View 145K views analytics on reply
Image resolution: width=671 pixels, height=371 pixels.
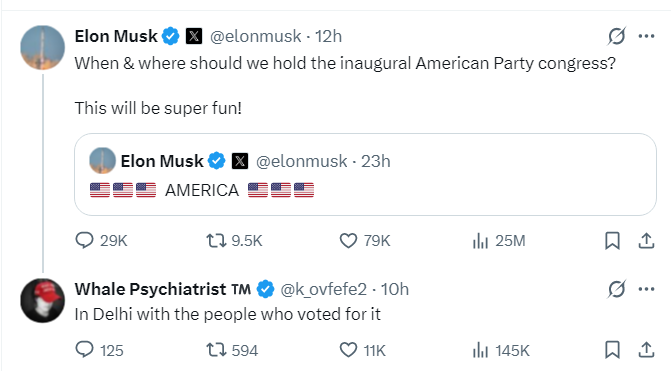(x=501, y=350)
